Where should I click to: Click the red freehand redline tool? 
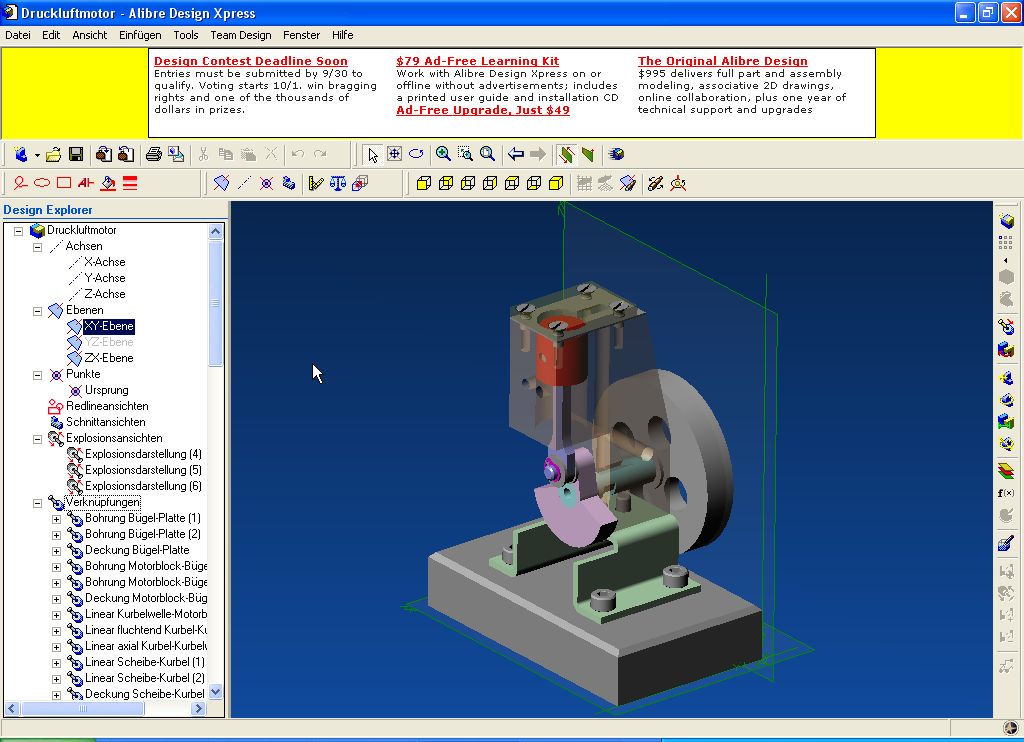tap(20, 184)
